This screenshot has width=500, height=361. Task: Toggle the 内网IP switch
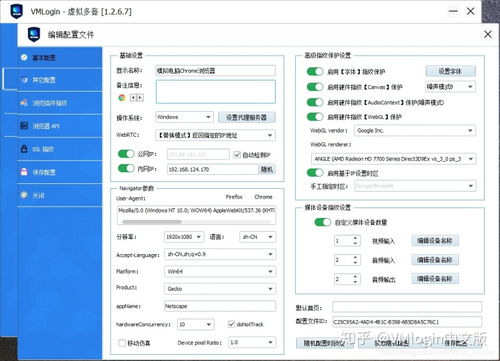[126, 168]
